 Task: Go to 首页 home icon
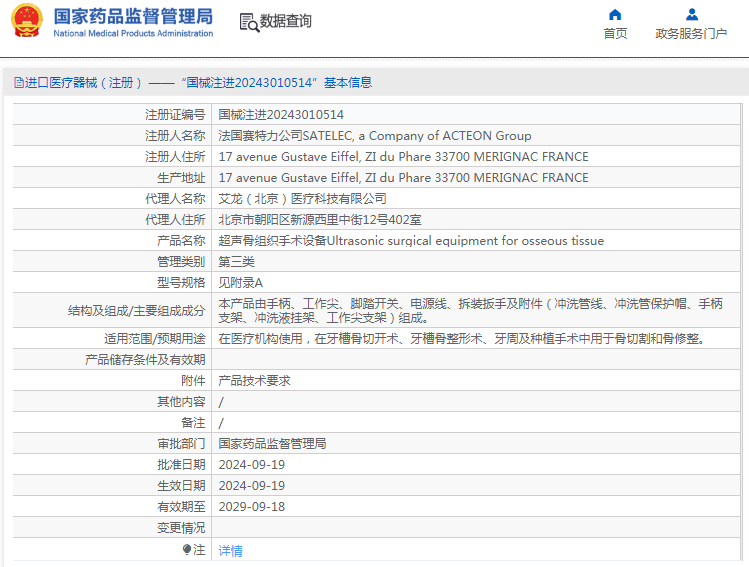click(615, 14)
